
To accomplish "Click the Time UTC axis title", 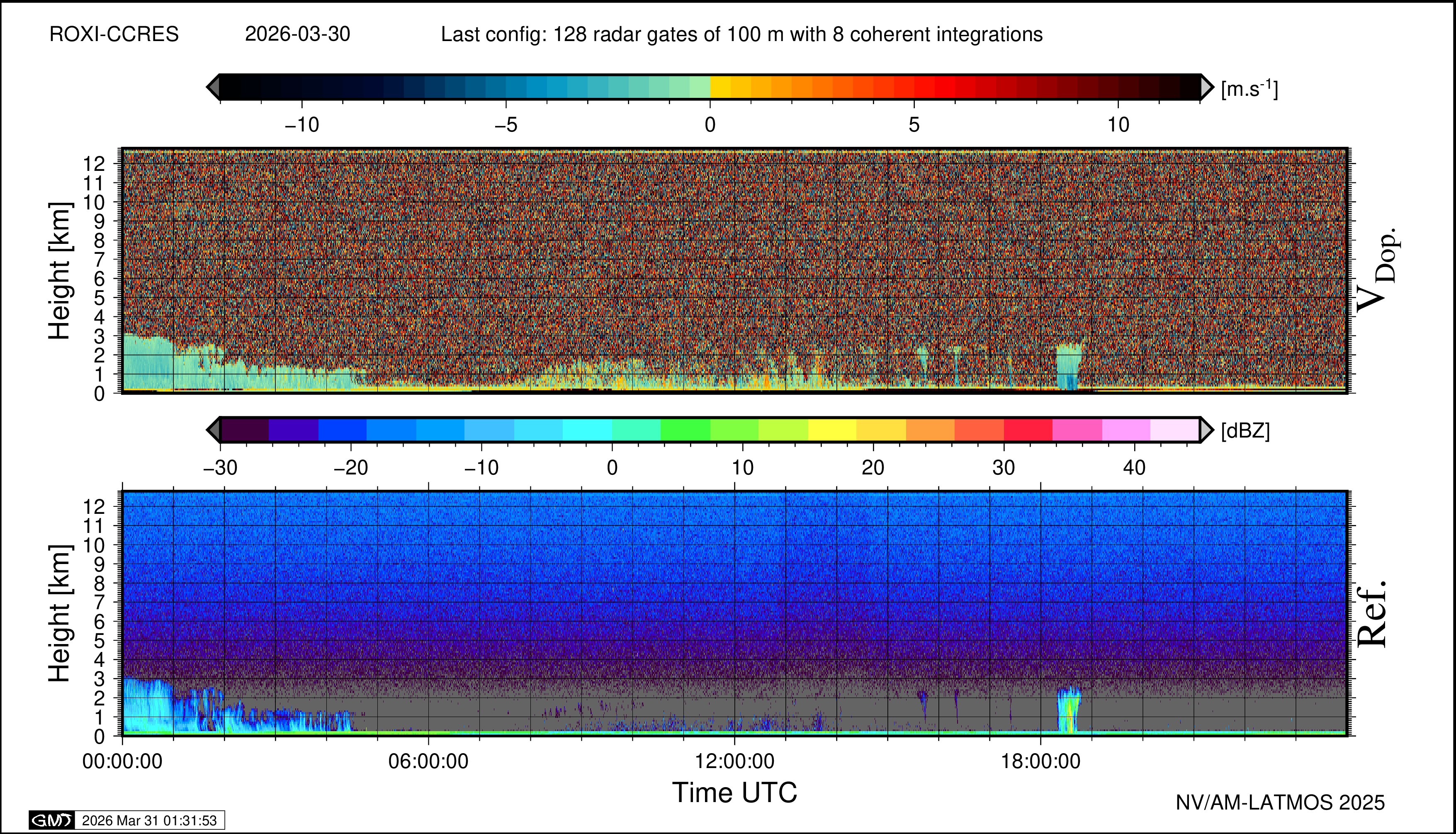I will pos(735,793).
